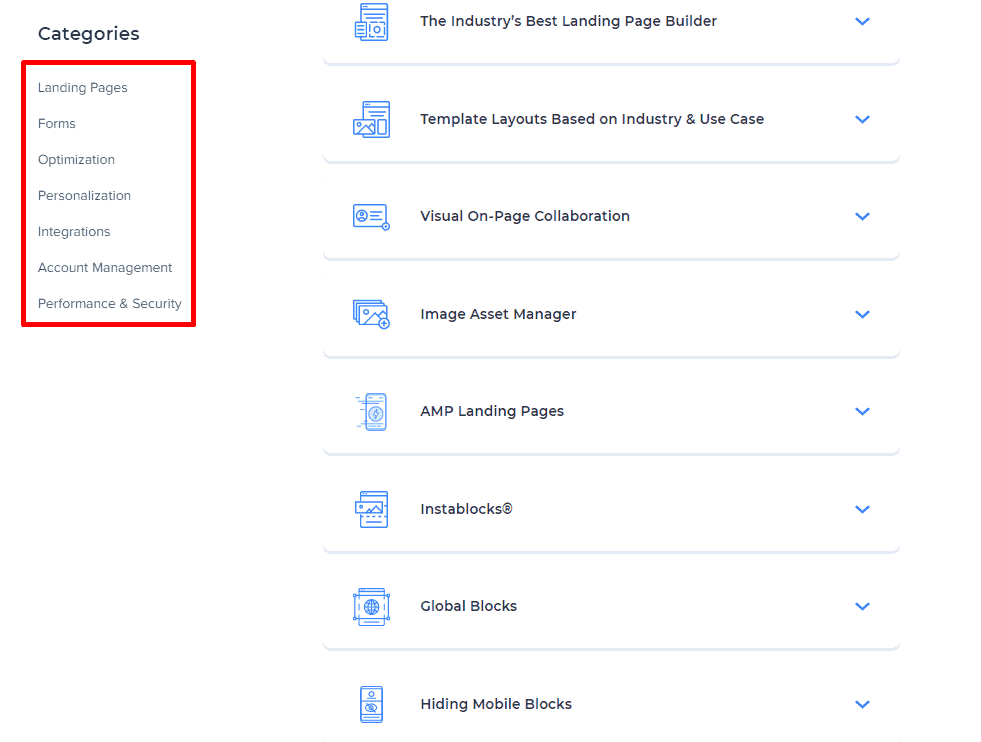Viewport: 981px width, 742px height.
Task: Click Hiding Mobile Blocks title
Action: coord(496,704)
